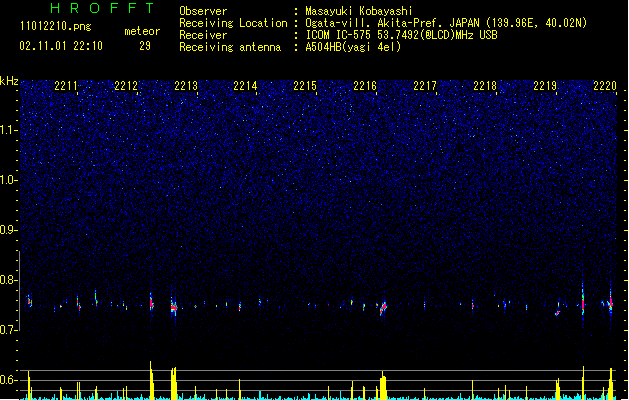Click the 'Observer' field label
This screenshot has width=629, height=400.
[203, 11]
